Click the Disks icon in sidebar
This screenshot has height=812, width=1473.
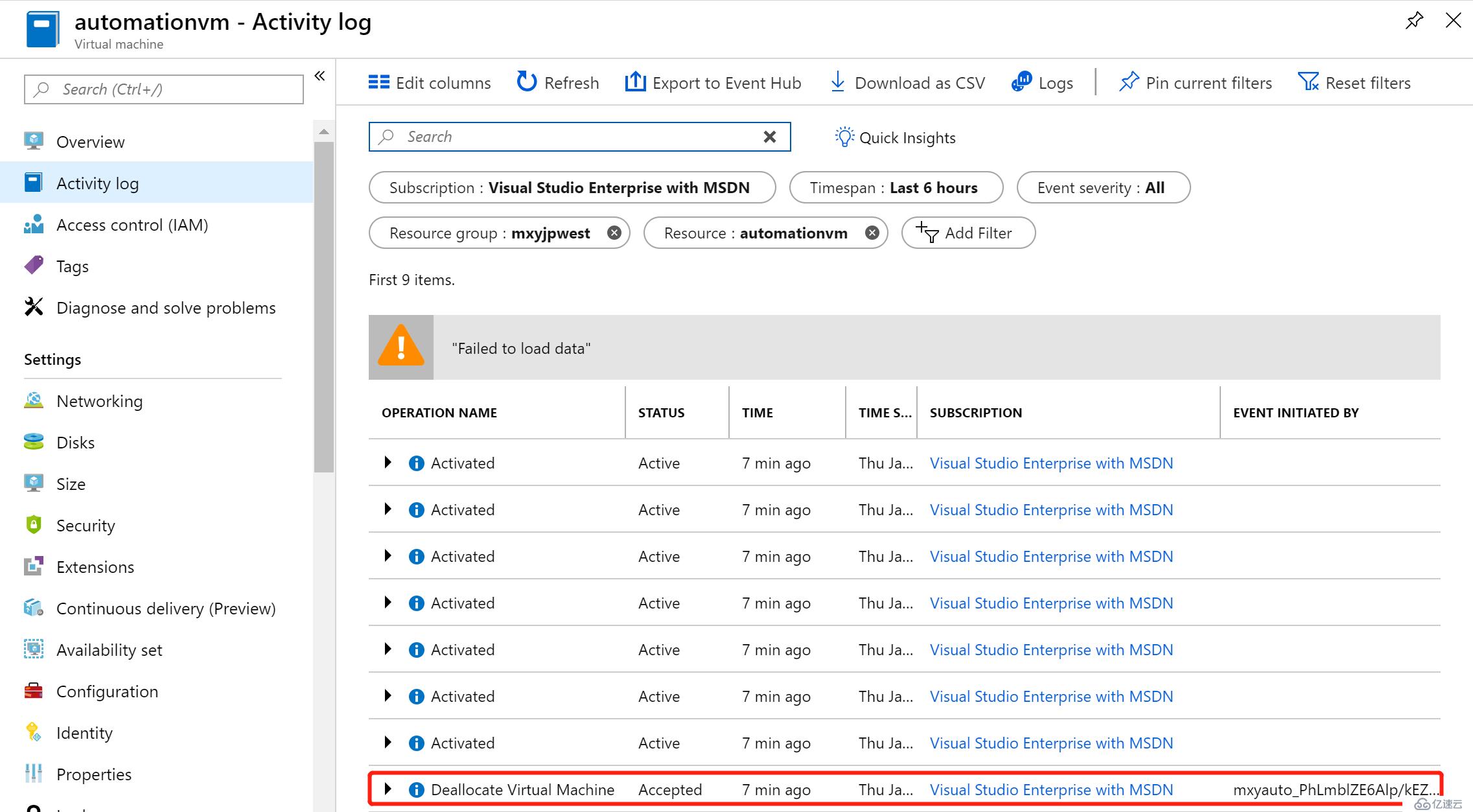(34, 442)
